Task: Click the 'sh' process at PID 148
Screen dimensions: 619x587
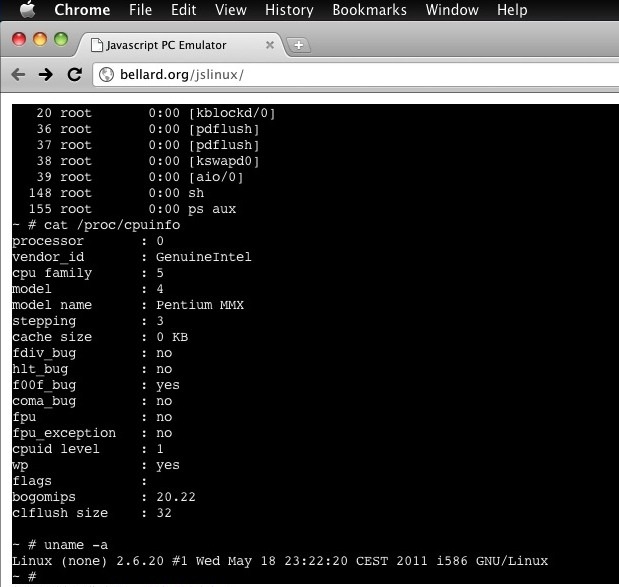Action: pyautogui.click(x=196, y=193)
